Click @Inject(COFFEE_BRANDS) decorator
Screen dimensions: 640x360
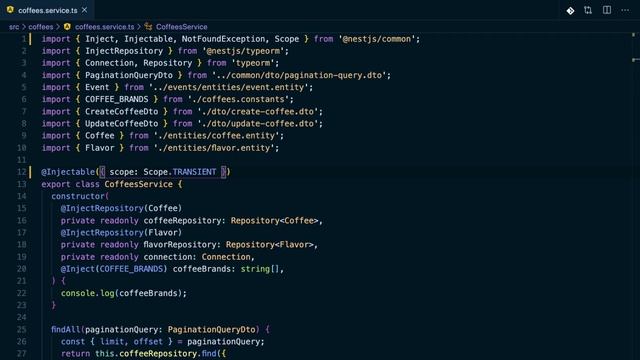tap(114, 269)
